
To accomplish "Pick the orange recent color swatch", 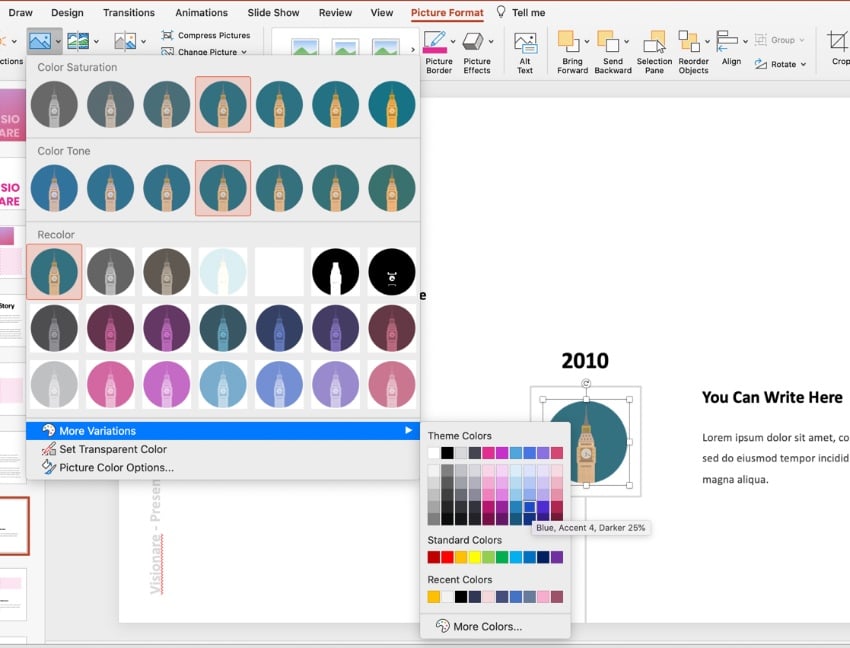I will 434,596.
